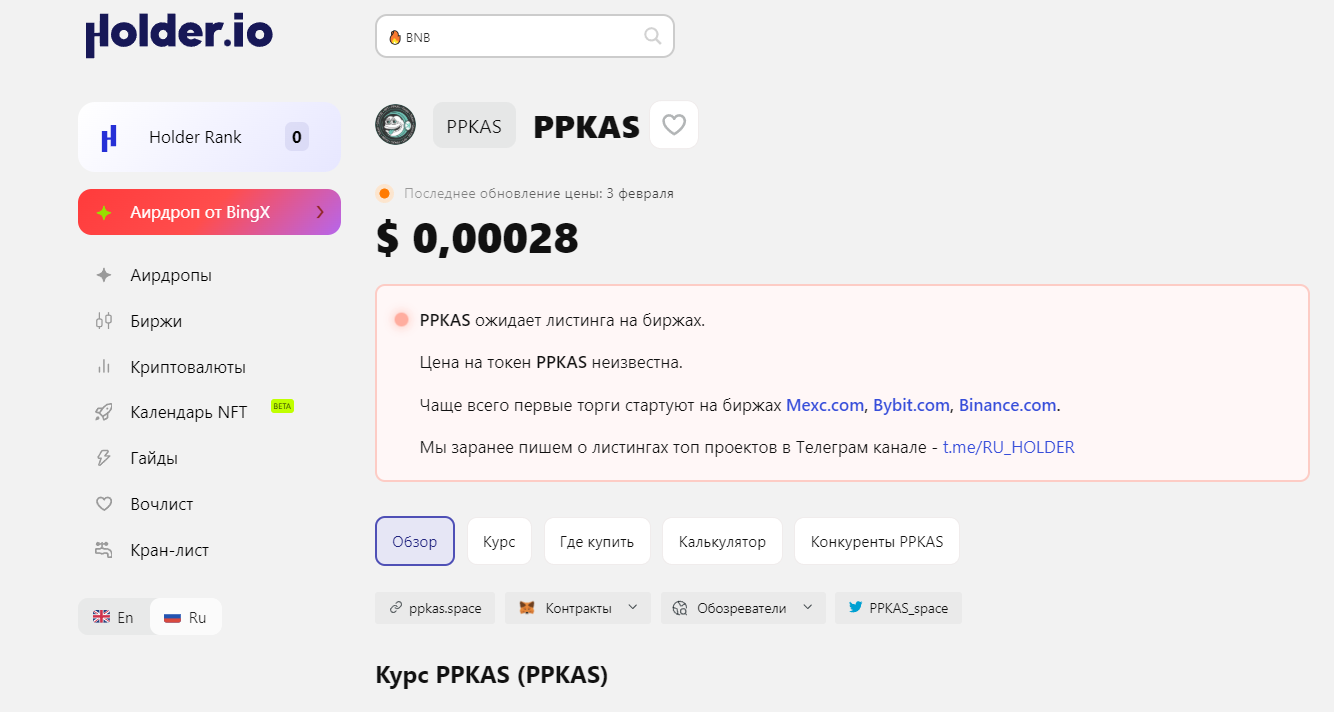
Task: Expand the BingX airdrop banner arrow
Action: [320, 212]
